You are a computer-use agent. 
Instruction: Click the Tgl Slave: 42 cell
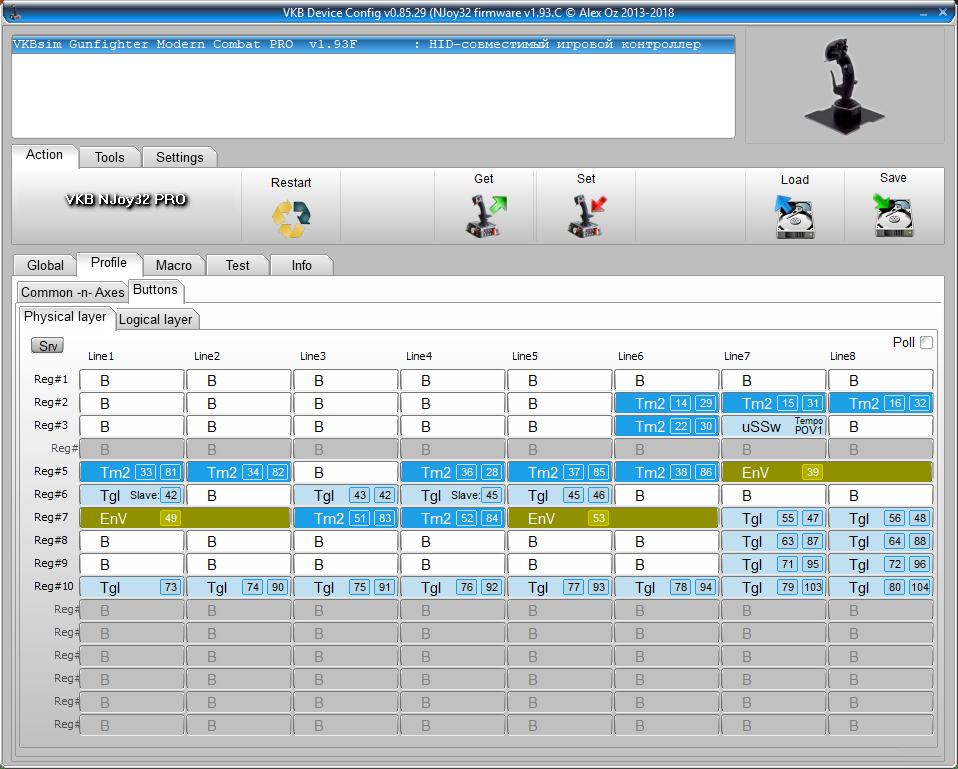[132, 495]
